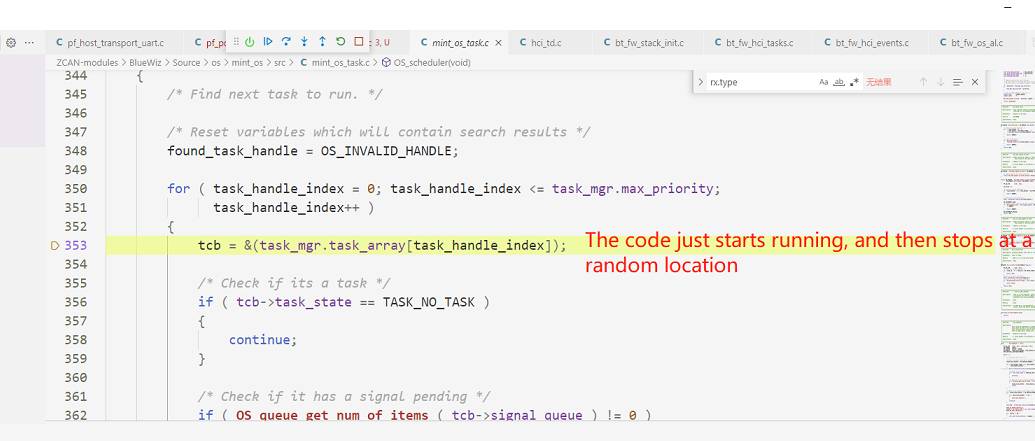Screen dimensions: 1035x441
Task: Select the mint_os_task.c editor tab
Action: click(x=461, y=43)
